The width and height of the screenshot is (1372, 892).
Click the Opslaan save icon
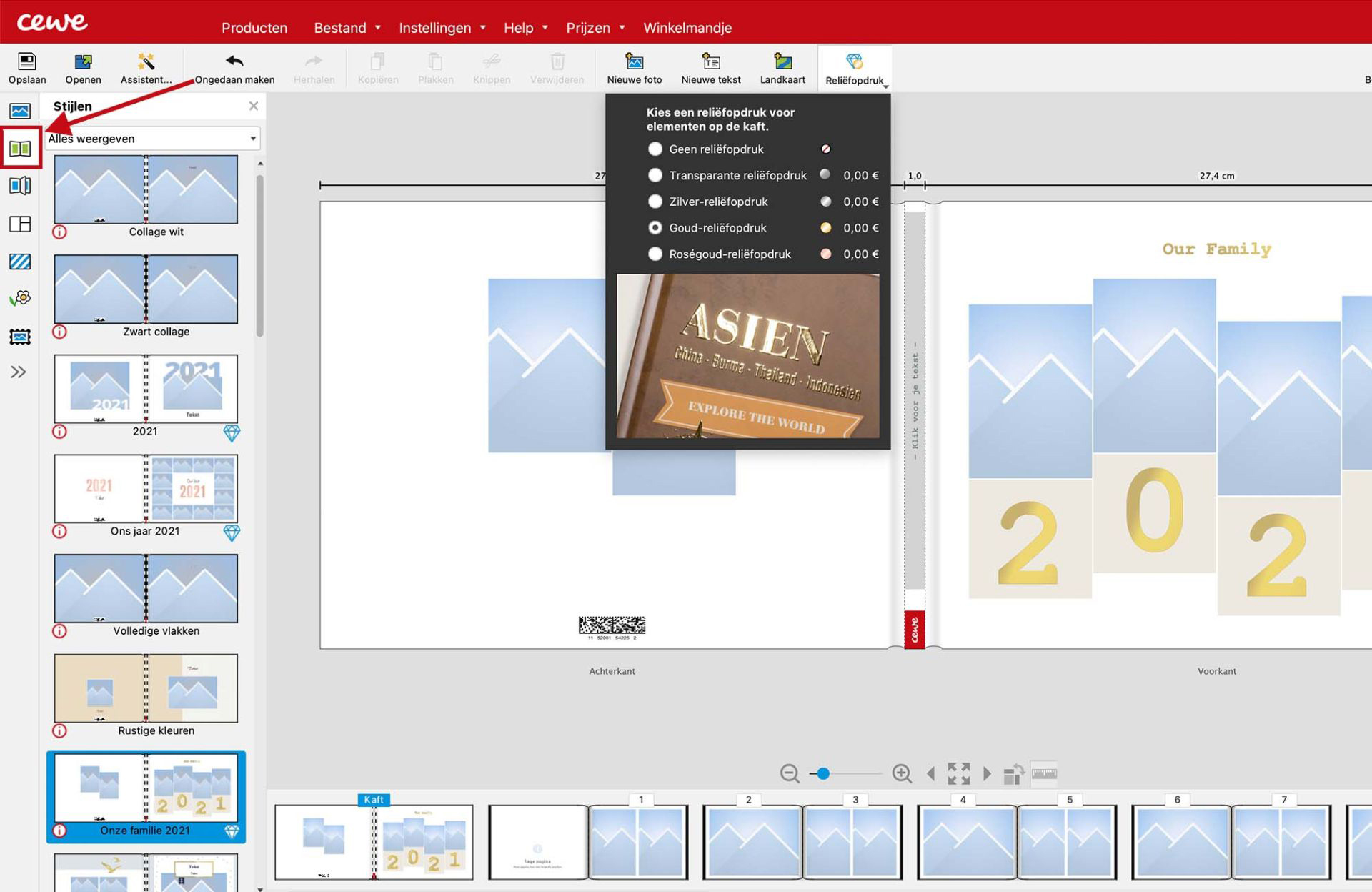(27, 62)
